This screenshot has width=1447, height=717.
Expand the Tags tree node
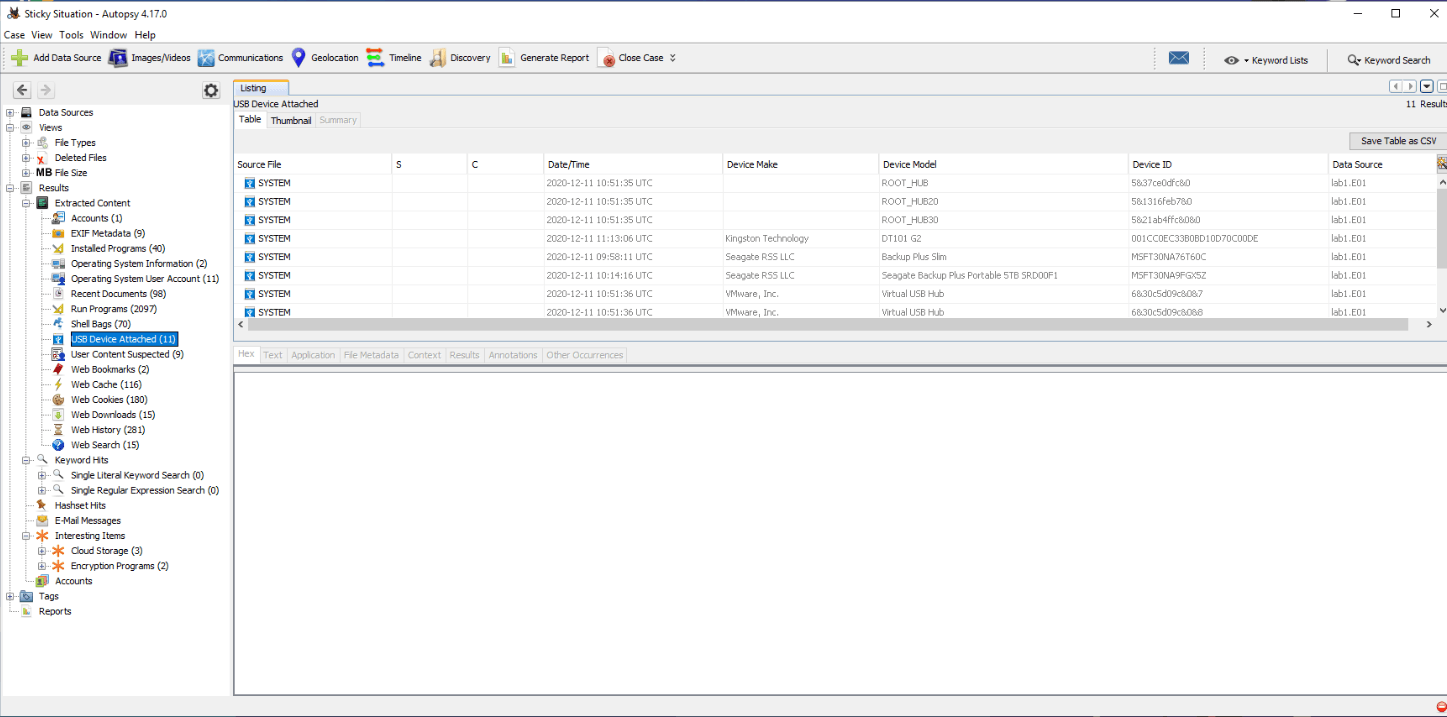coord(10,597)
